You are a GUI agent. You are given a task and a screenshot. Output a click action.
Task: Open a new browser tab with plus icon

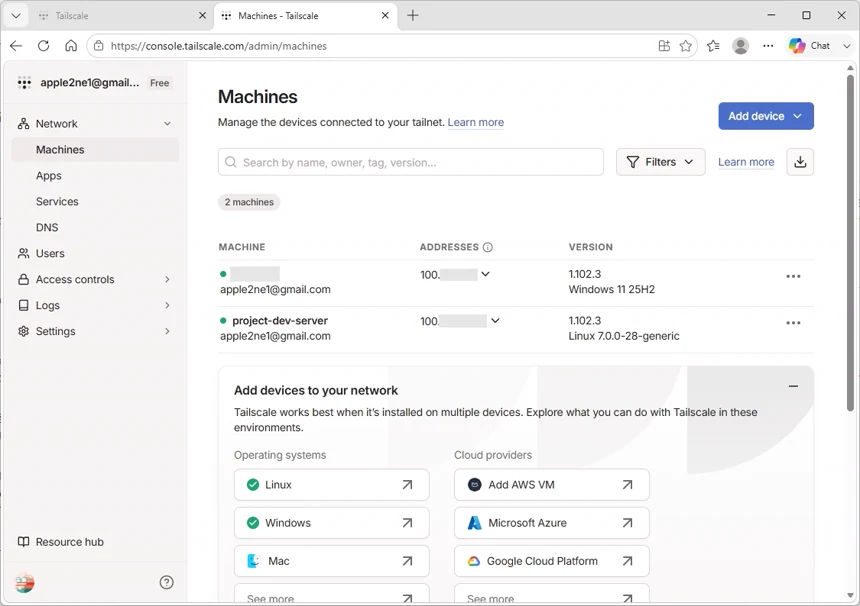point(412,15)
